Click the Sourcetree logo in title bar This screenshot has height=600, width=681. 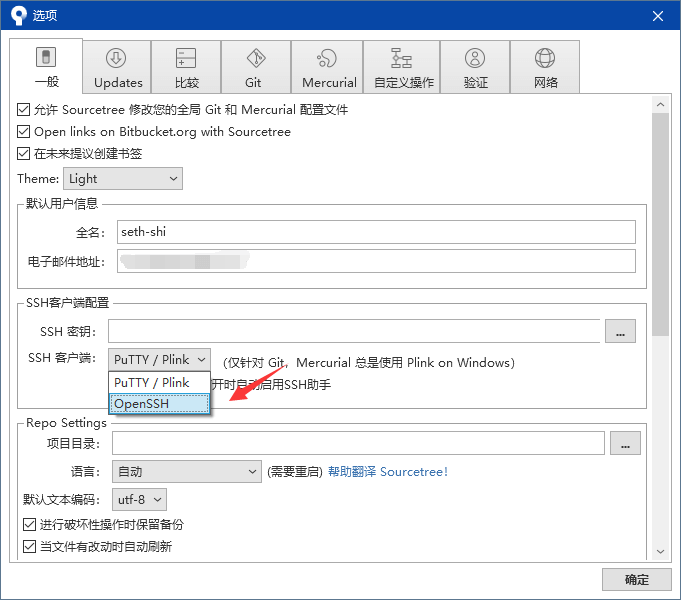tap(19, 15)
